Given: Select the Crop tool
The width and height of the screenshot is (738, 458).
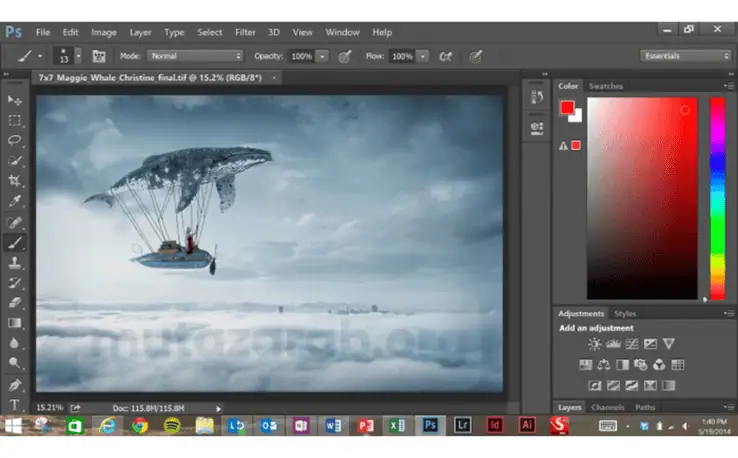Looking at the screenshot, I should click(x=15, y=181).
